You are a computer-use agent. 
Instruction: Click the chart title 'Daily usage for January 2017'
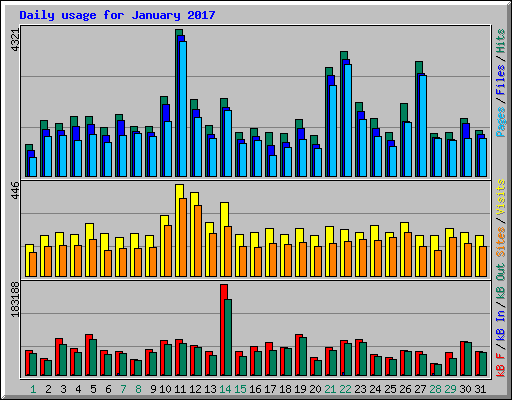click(117, 15)
